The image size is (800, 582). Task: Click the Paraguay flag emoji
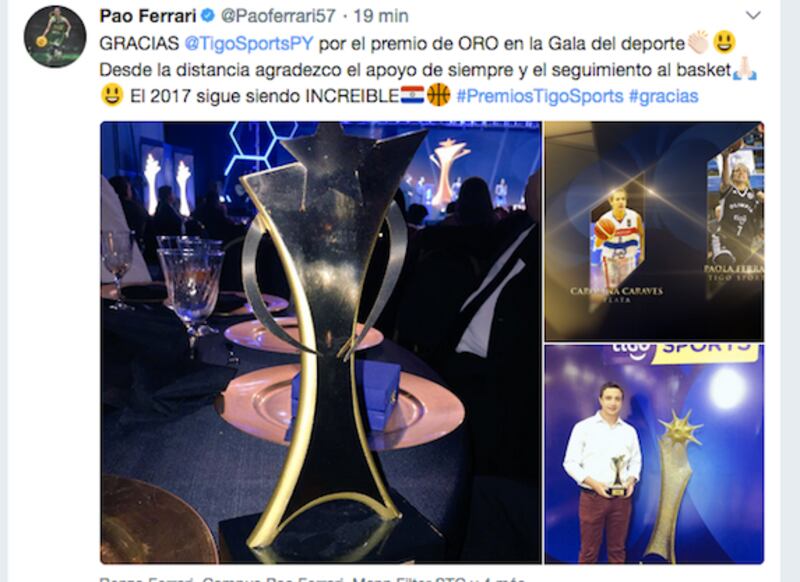(x=412, y=95)
